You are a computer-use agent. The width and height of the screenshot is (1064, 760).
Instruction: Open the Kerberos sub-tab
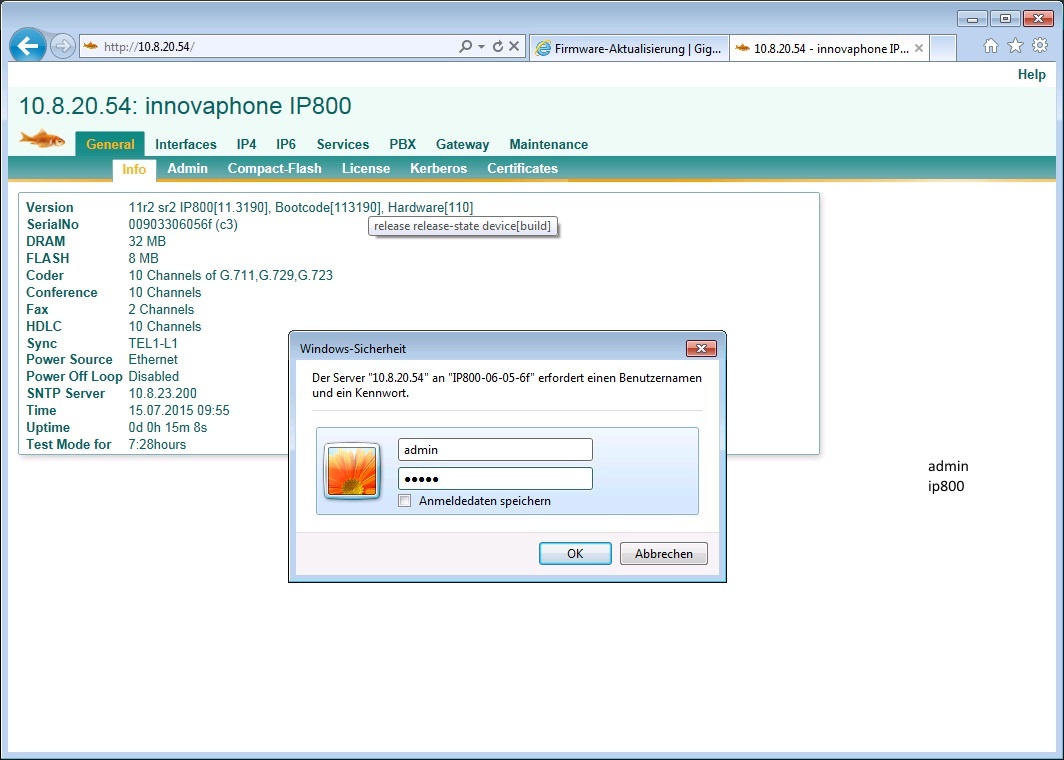pos(438,168)
